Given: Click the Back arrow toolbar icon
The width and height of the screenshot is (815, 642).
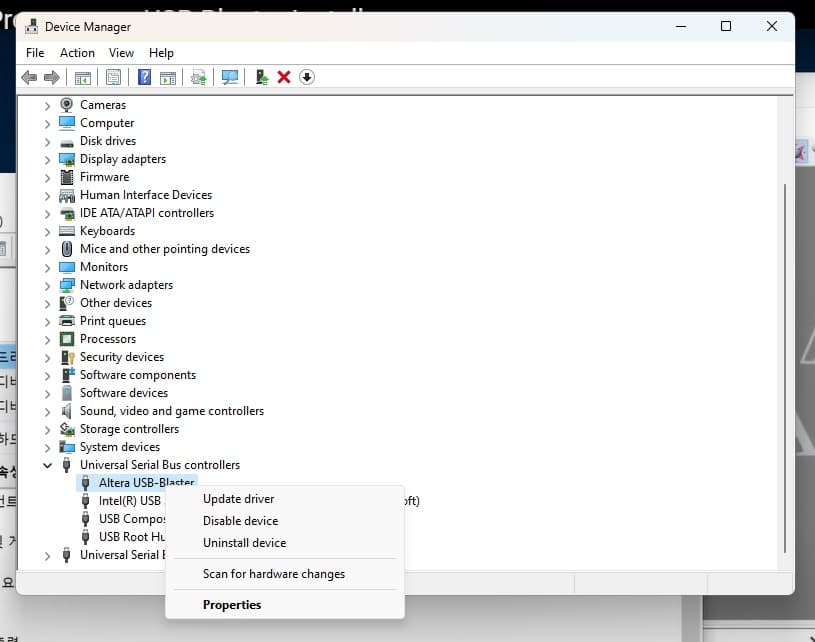Looking at the screenshot, I should [x=29, y=78].
